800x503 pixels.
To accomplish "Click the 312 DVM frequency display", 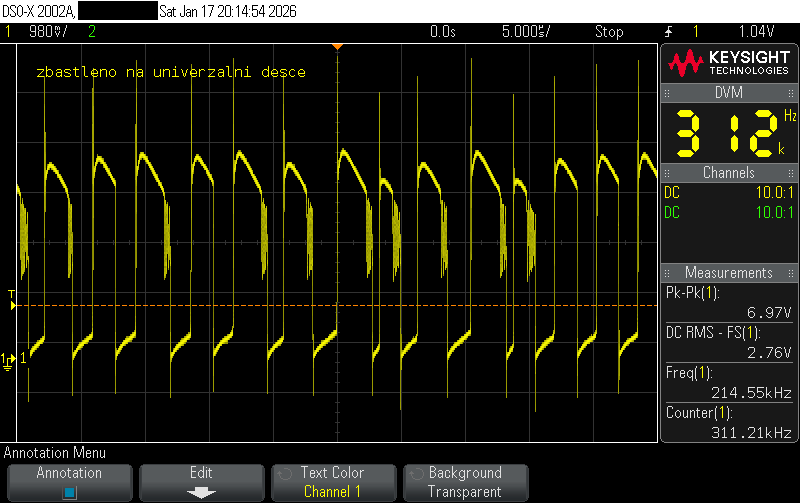I will [726, 132].
